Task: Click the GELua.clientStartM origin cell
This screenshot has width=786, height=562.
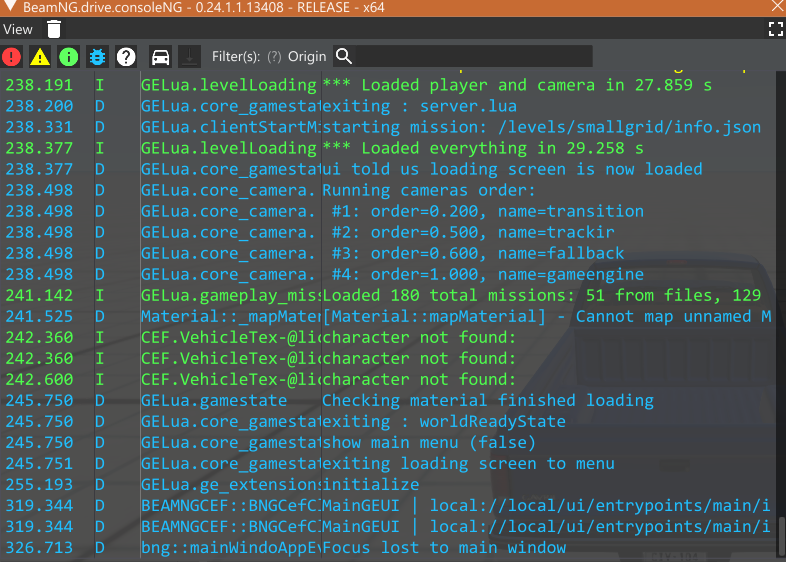Action: pos(231,127)
